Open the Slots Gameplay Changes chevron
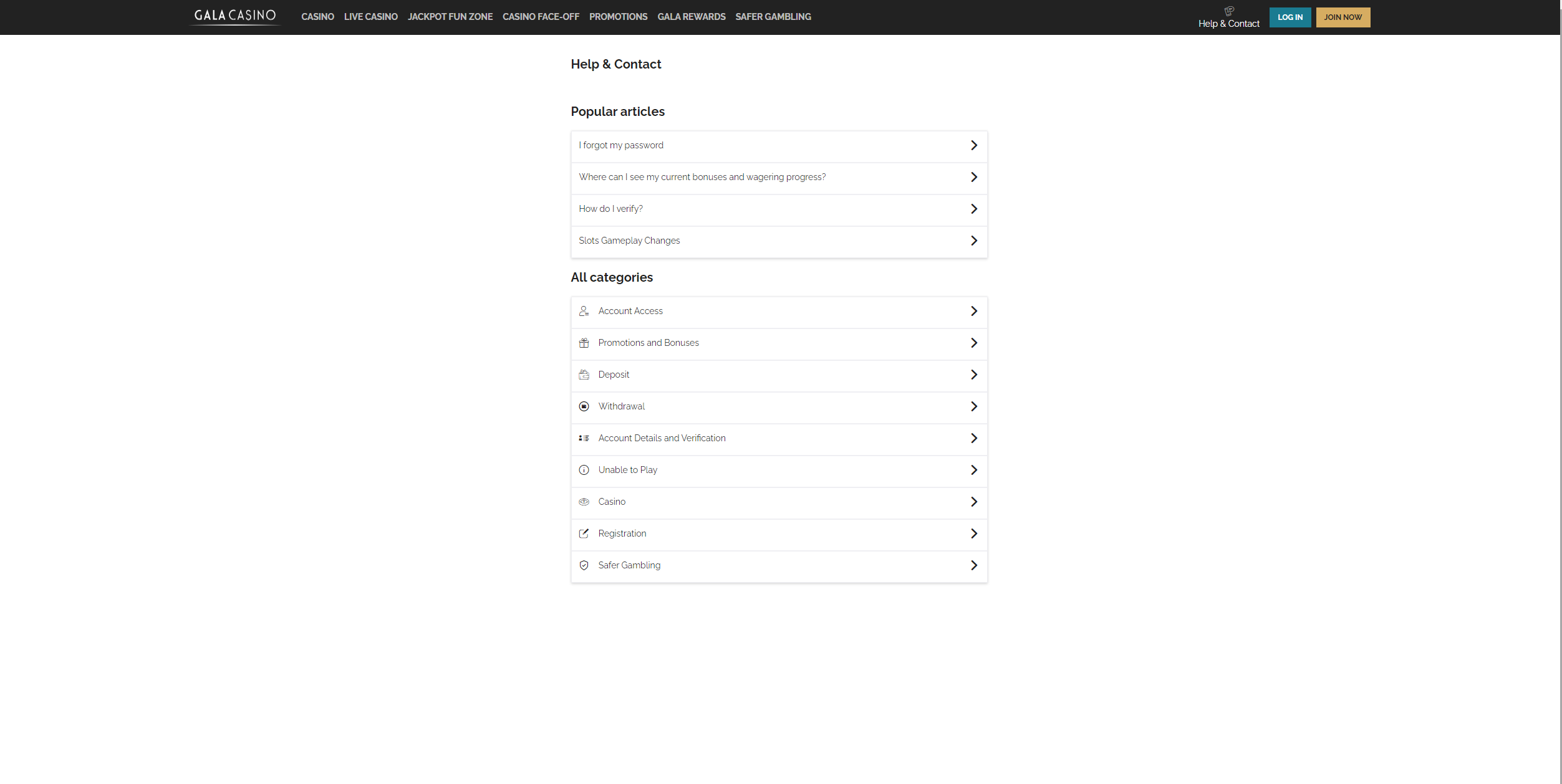The width and height of the screenshot is (1562, 784). click(973, 241)
